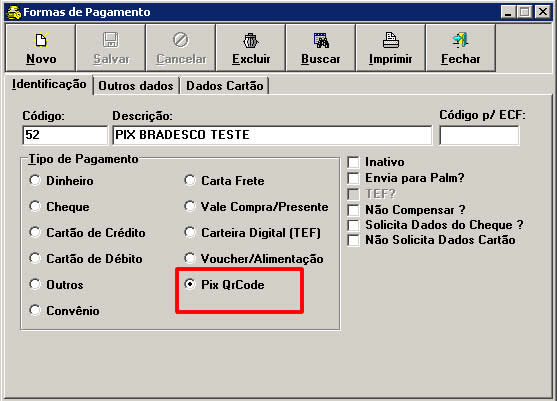The image size is (557, 401).
Task: Choose the Cartão de Crédito radio button
Action: tap(35, 232)
